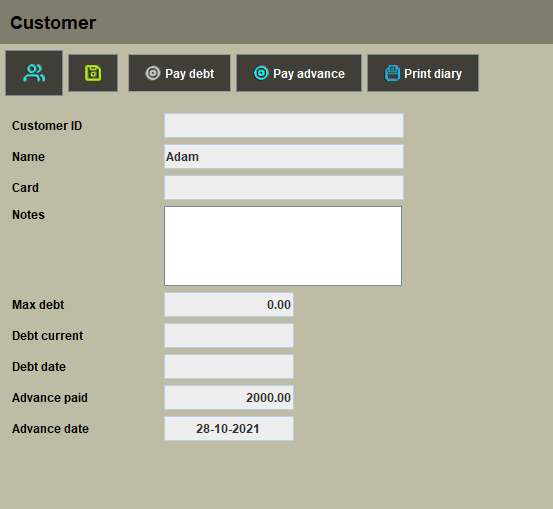The image size is (553, 509).
Task: Click the Pay debt button
Action: pos(179,73)
